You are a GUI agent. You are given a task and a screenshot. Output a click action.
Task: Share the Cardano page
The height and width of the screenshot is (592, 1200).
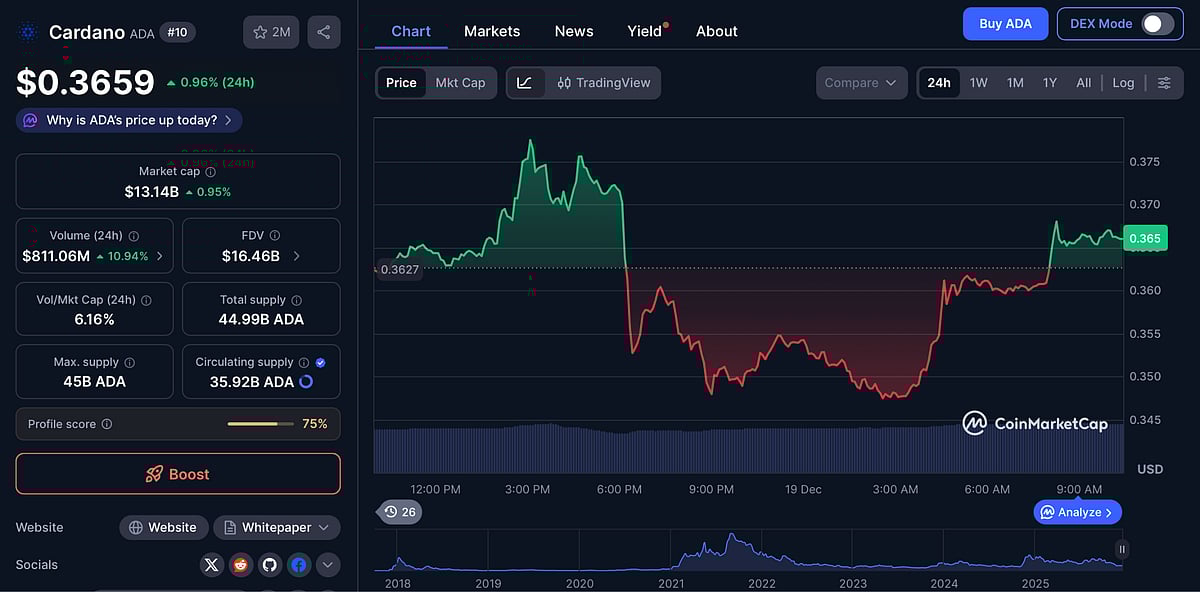pos(323,31)
